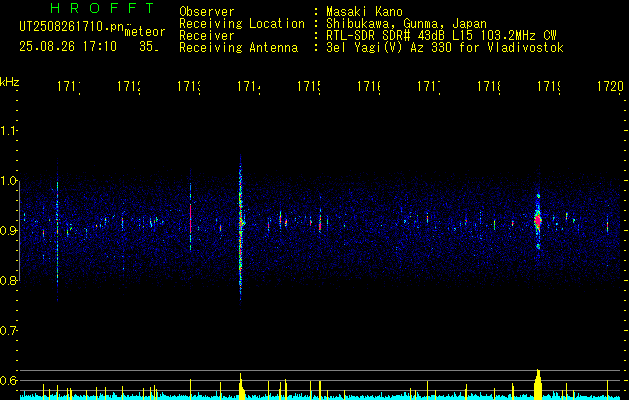Click the word meteor
The image size is (629, 400).
coord(145,32)
